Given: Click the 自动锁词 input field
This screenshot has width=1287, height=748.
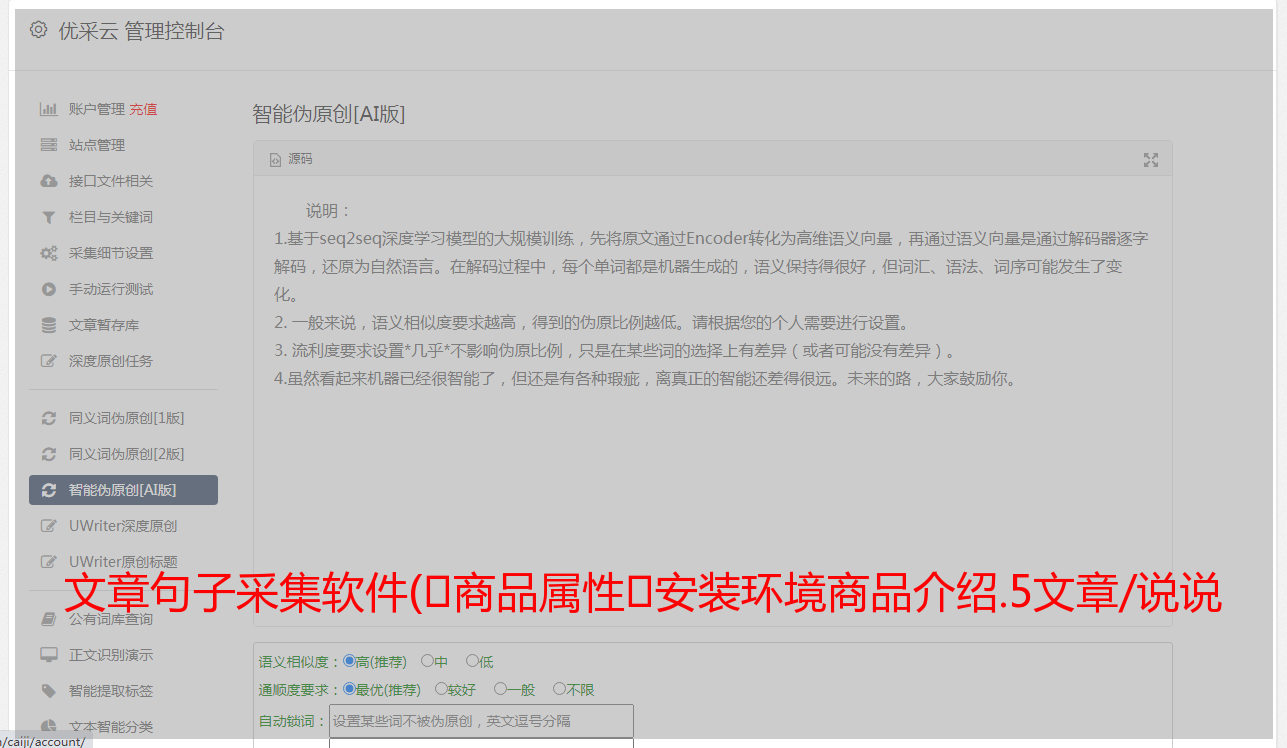Looking at the screenshot, I should click(x=481, y=721).
